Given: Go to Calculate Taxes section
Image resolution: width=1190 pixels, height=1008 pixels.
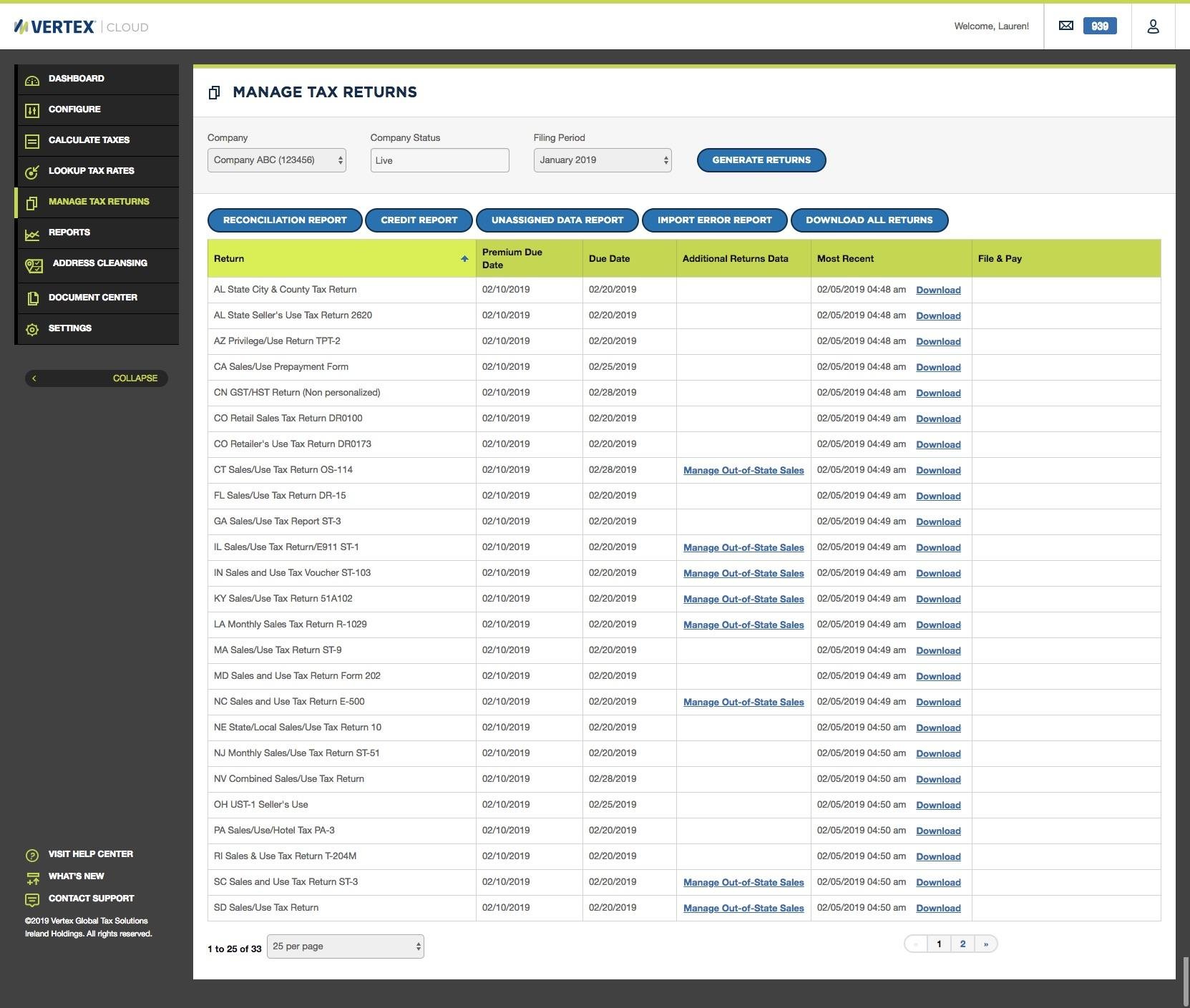Looking at the screenshot, I should pyautogui.click(x=97, y=140).
